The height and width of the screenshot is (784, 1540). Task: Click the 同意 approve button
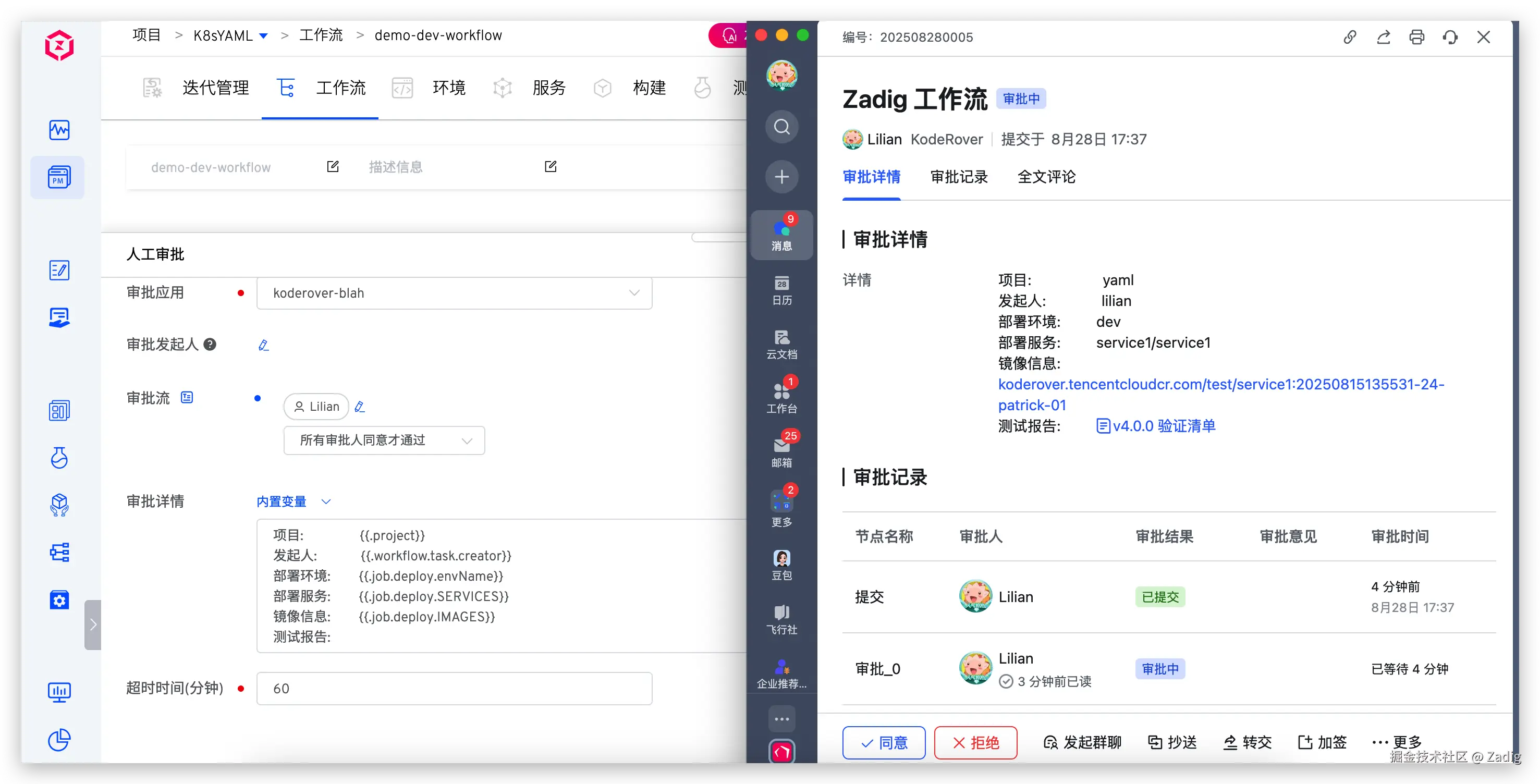884,743
